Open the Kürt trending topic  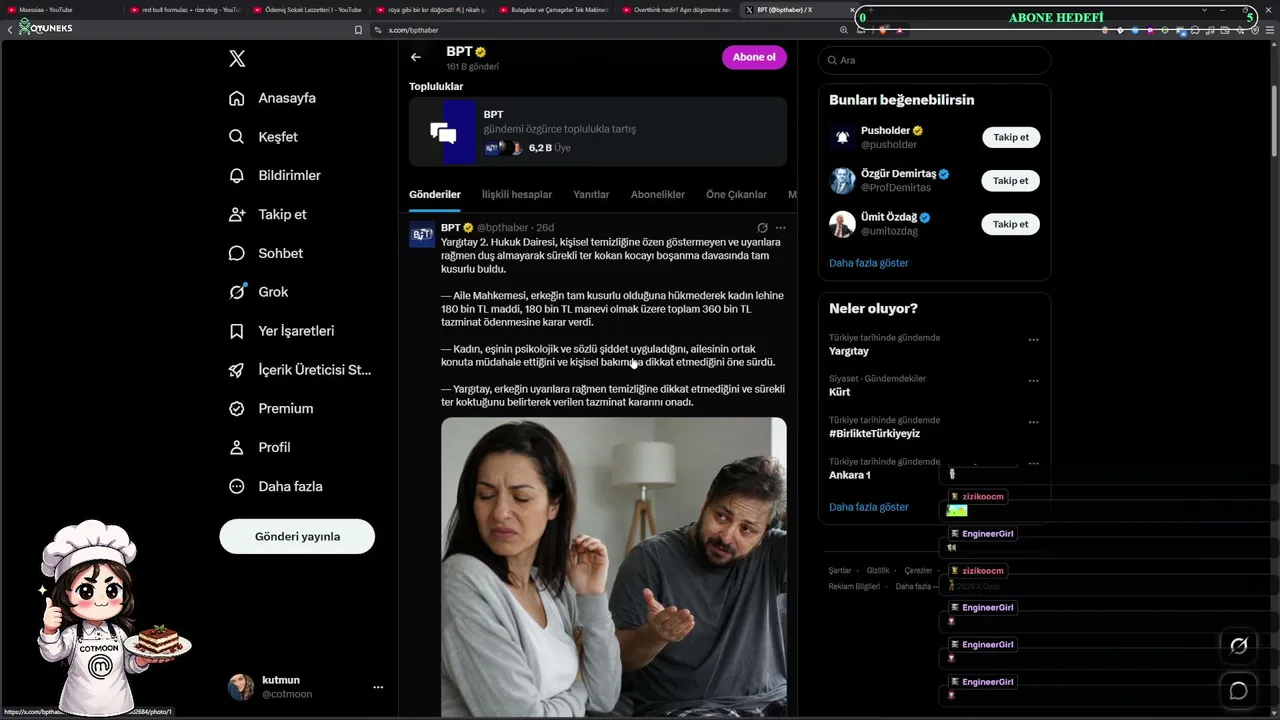click(840, 392)
